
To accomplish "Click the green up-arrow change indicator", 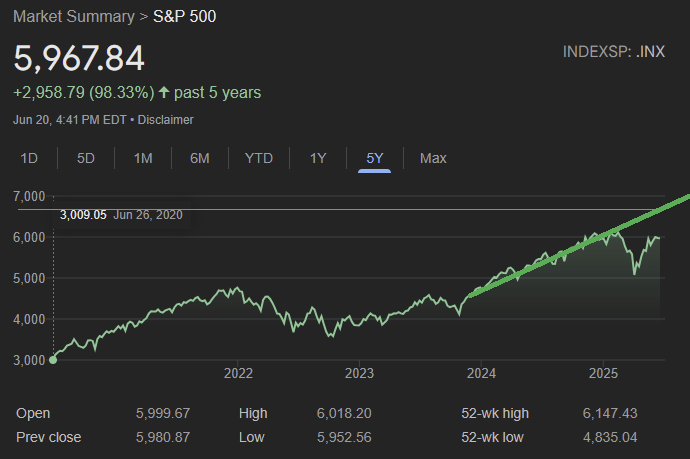I will [164, 92].
